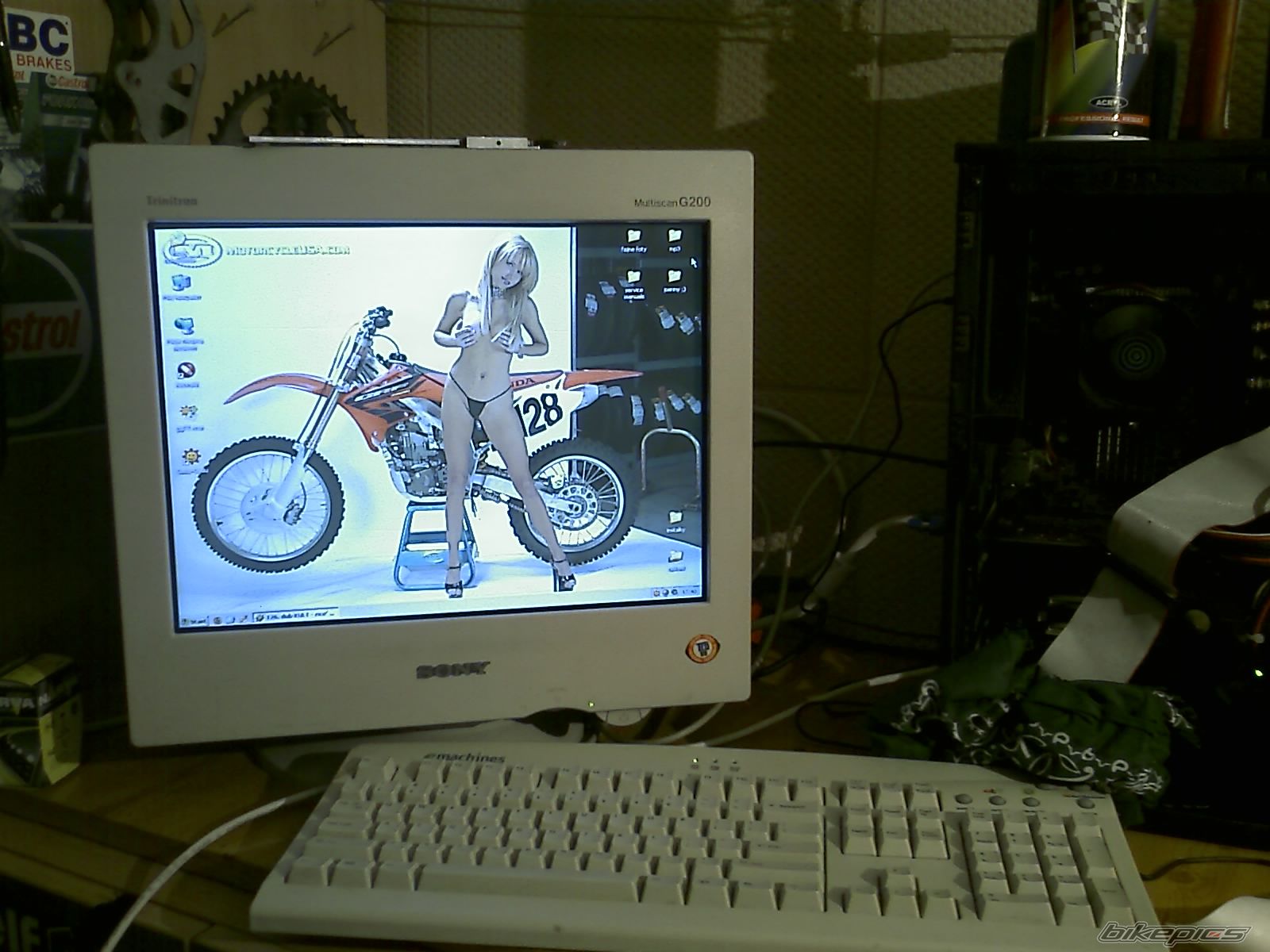Open the folder right of 'service manuals'
Viewport: 1270px width, 952px height.
(x=675, y=277)
